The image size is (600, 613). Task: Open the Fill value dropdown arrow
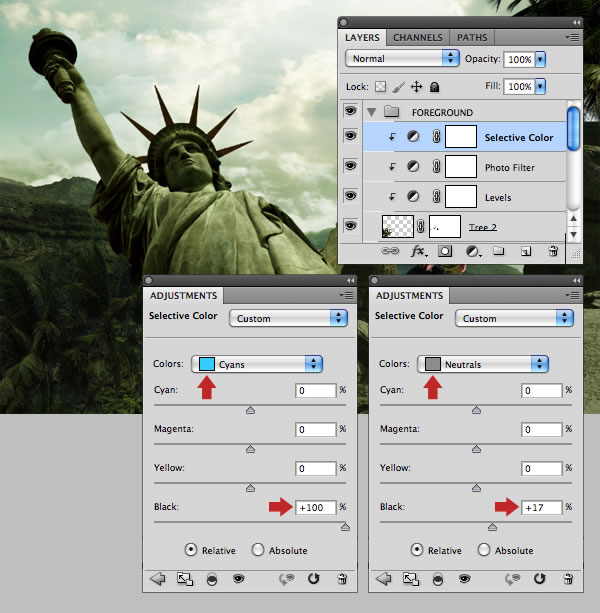tap(540, 86)
